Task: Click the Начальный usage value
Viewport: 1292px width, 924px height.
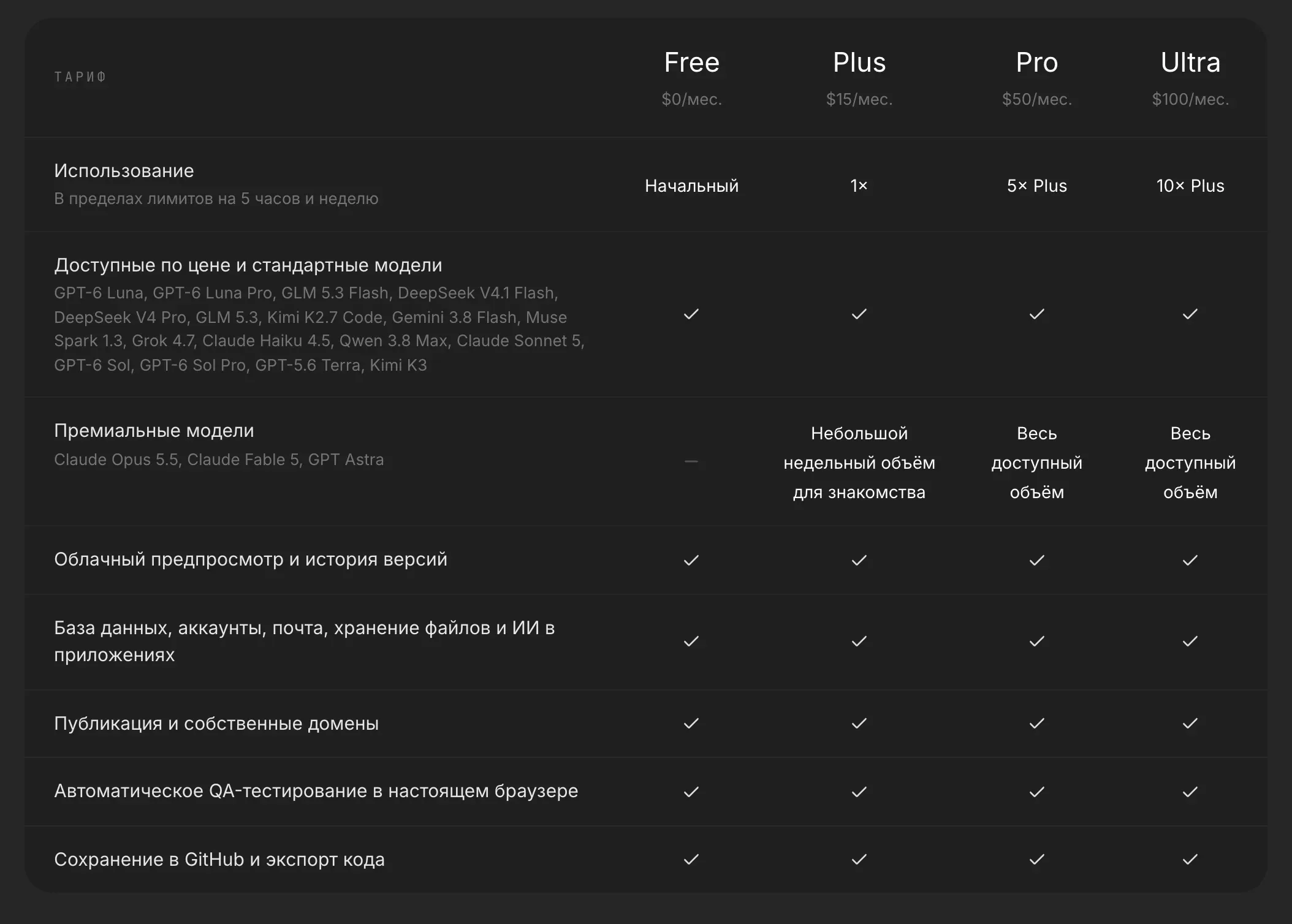Action: [x=691, y=186]
